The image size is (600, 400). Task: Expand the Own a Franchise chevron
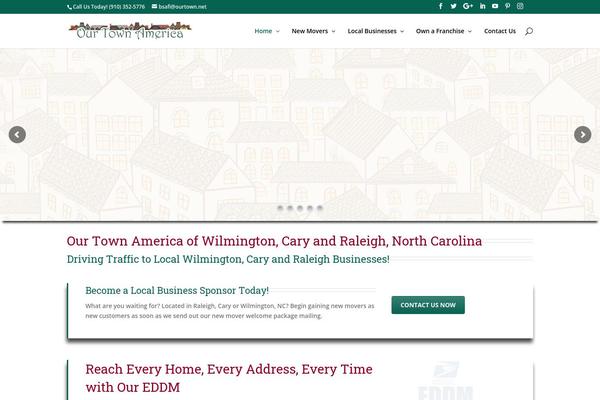(x=470, y=31)
